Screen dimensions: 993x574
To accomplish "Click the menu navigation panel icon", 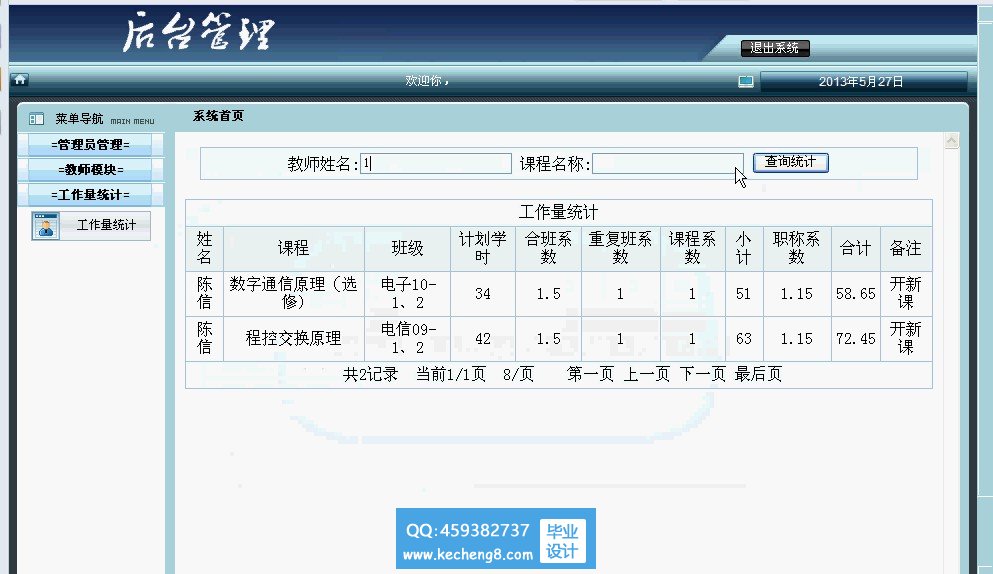I will click(36, 118).
